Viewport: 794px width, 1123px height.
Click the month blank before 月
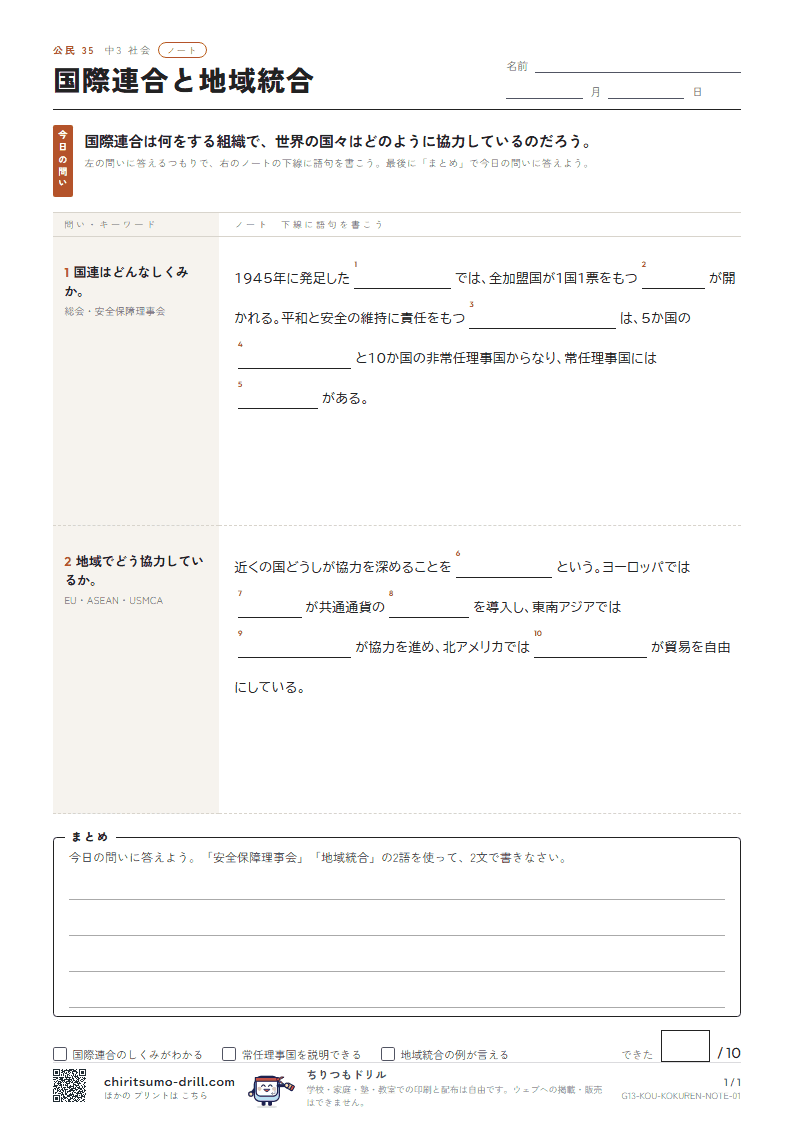[544, 92]
